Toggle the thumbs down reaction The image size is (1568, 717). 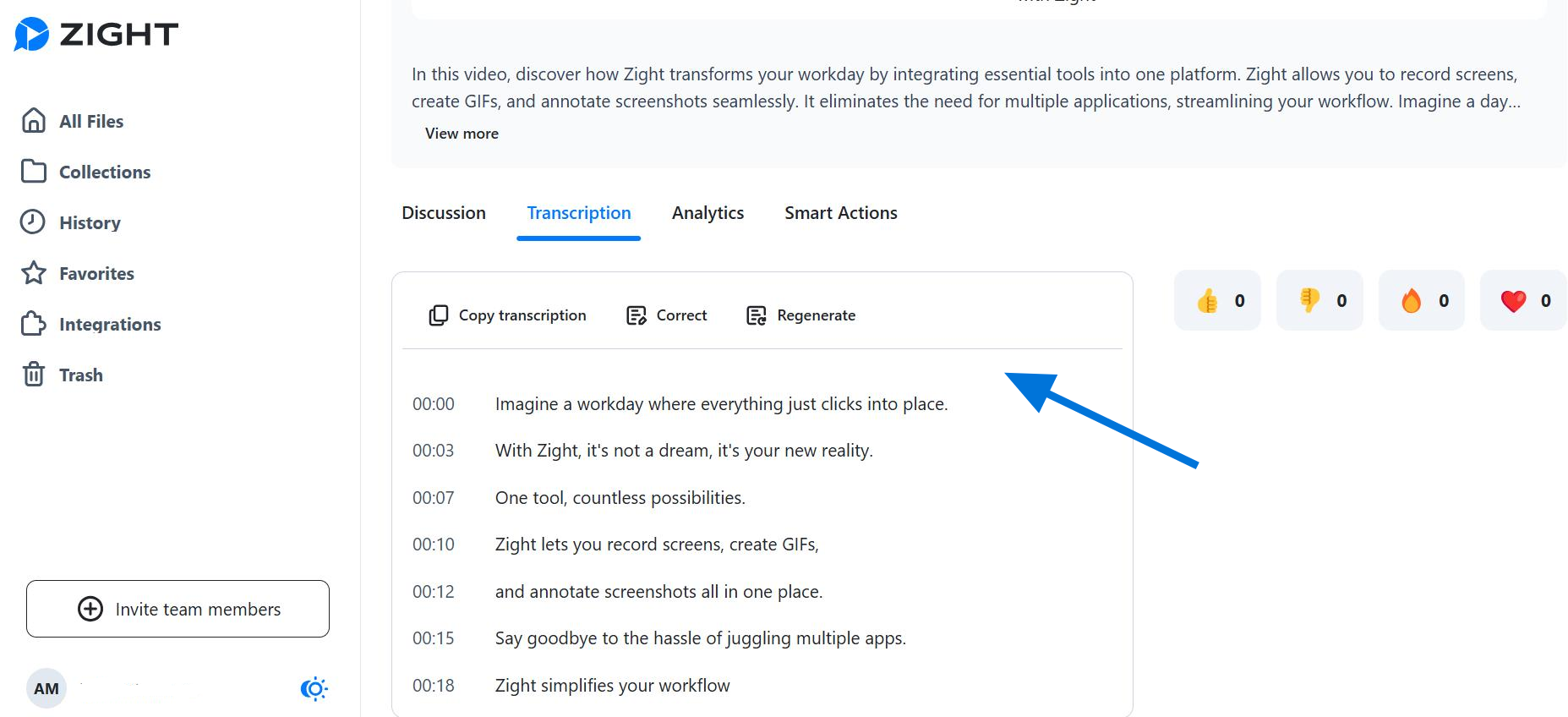pos(1319,300)
